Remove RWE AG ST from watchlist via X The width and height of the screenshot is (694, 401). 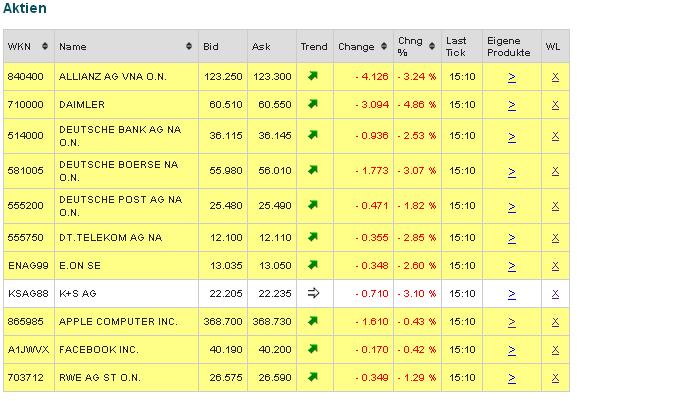[x=555, y=377]
